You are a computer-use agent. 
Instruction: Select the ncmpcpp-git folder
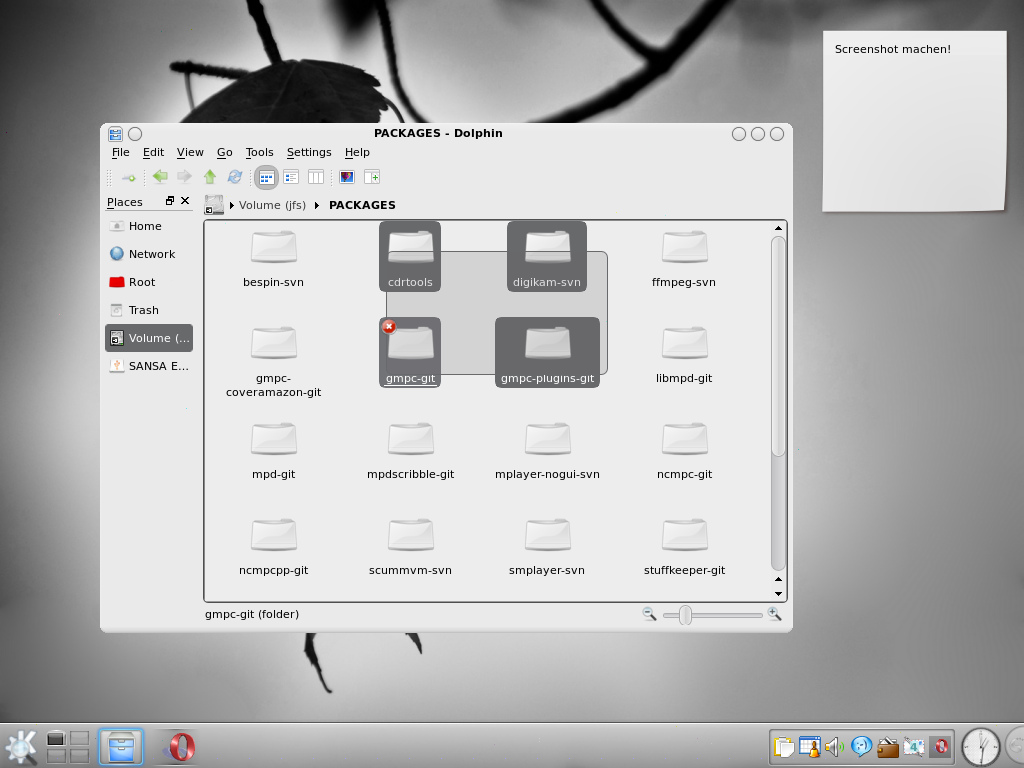(274, 547)
